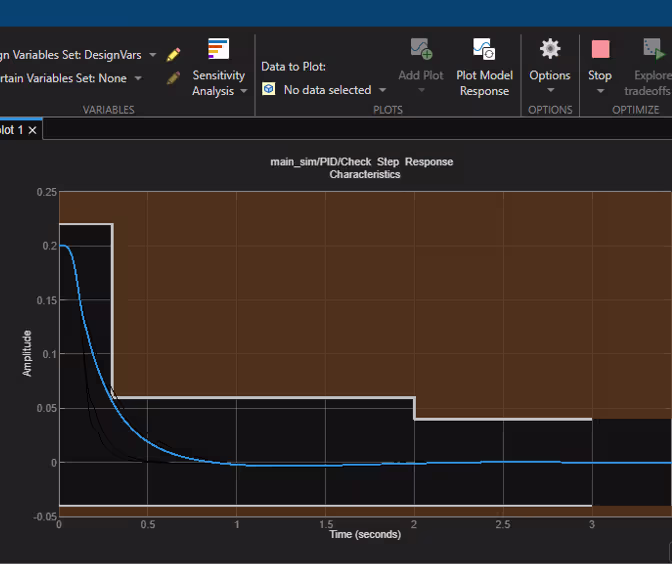Click the Options label text
Viewport: 672px width, 564px height.
[550, 75]
